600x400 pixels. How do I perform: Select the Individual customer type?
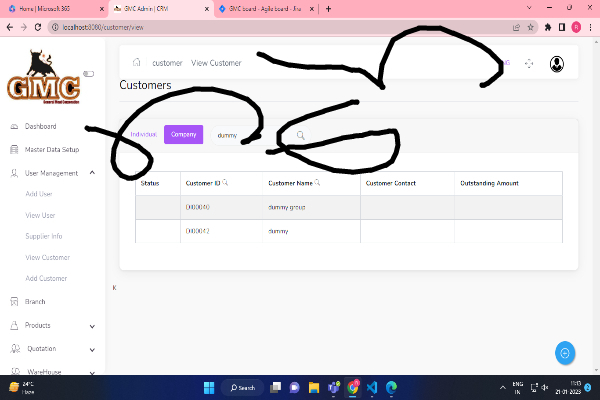pos(144,134)
